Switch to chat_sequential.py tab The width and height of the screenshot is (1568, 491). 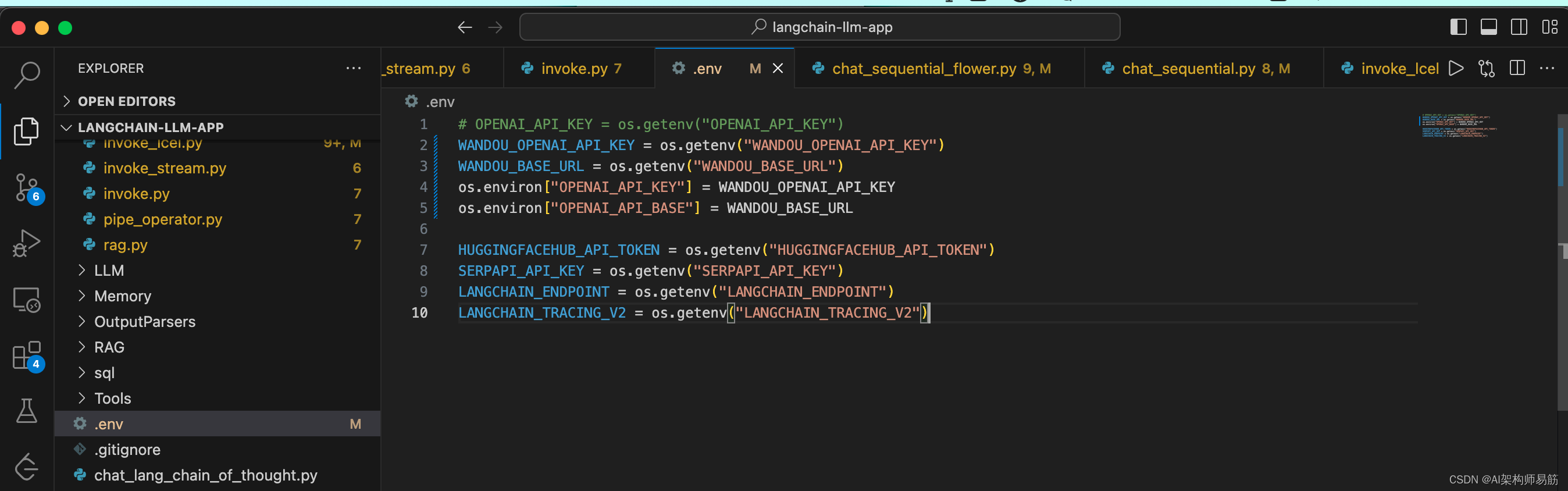click(x=1204, y=69)
